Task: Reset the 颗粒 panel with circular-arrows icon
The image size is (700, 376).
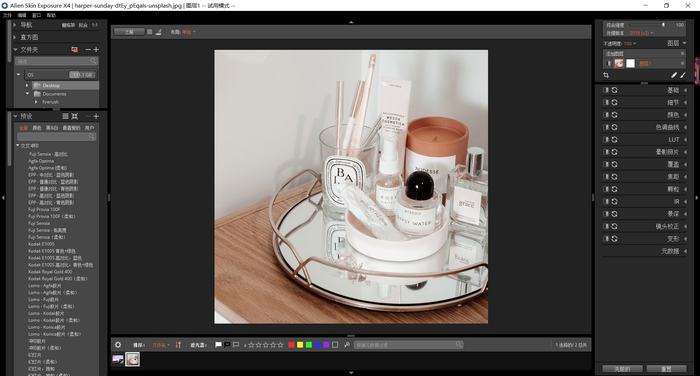Action: pyautogui.click(x=615, y=189)
